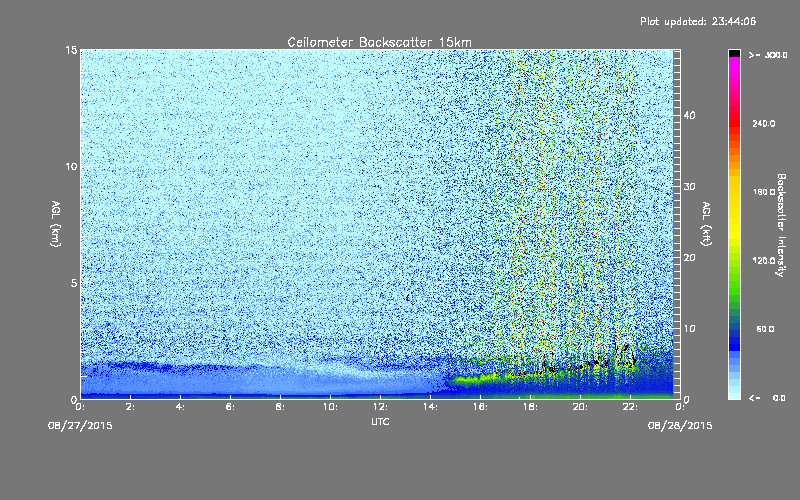This screenshot has height=500, width=800.
Task: Click the '<= 0.0' colorbar minimum label
Action: click(768, 398)
